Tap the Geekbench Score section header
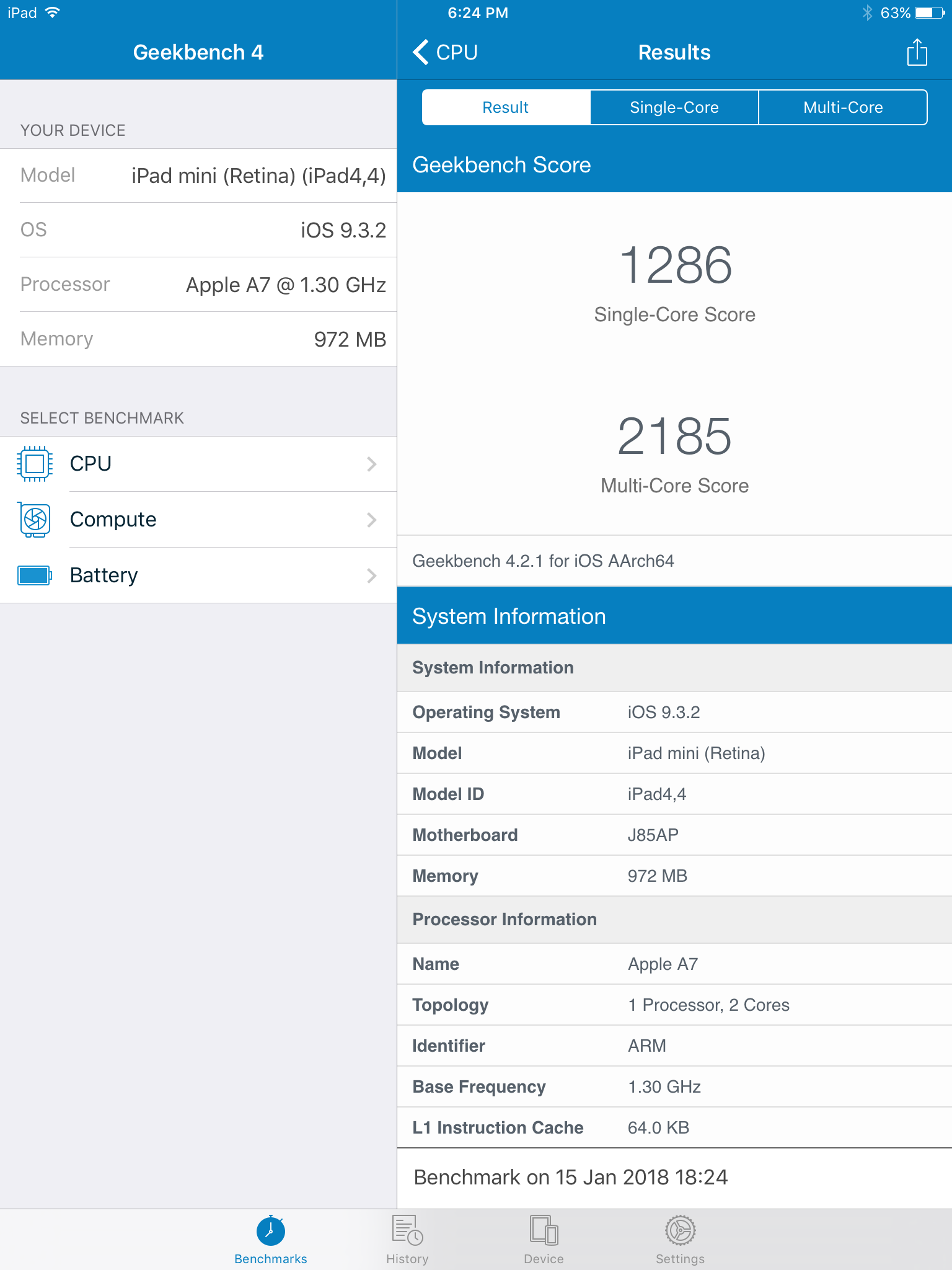 (674, 165)
